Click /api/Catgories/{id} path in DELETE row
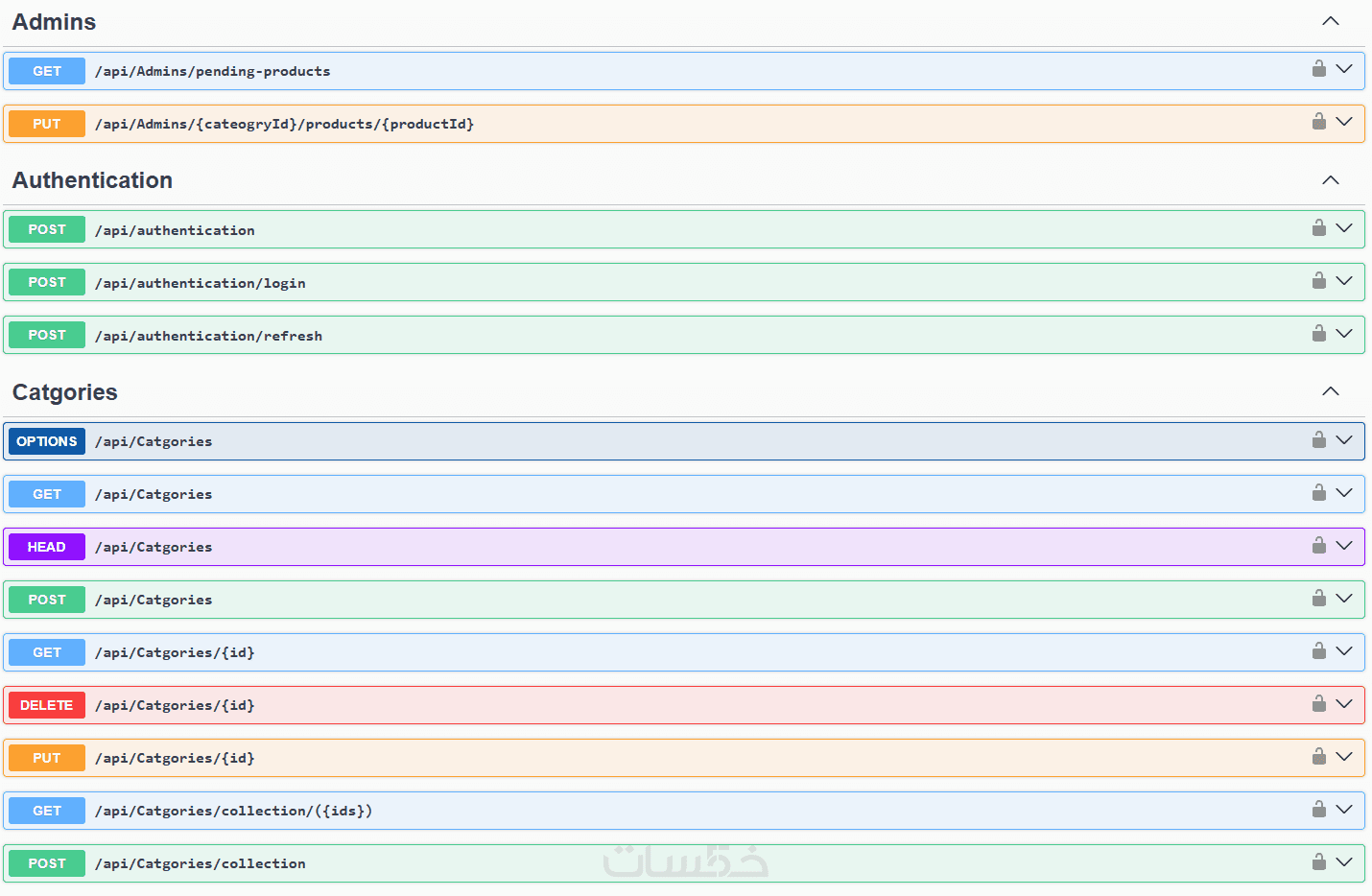This screenshot has height=896, width=1372. click(175, 705)
